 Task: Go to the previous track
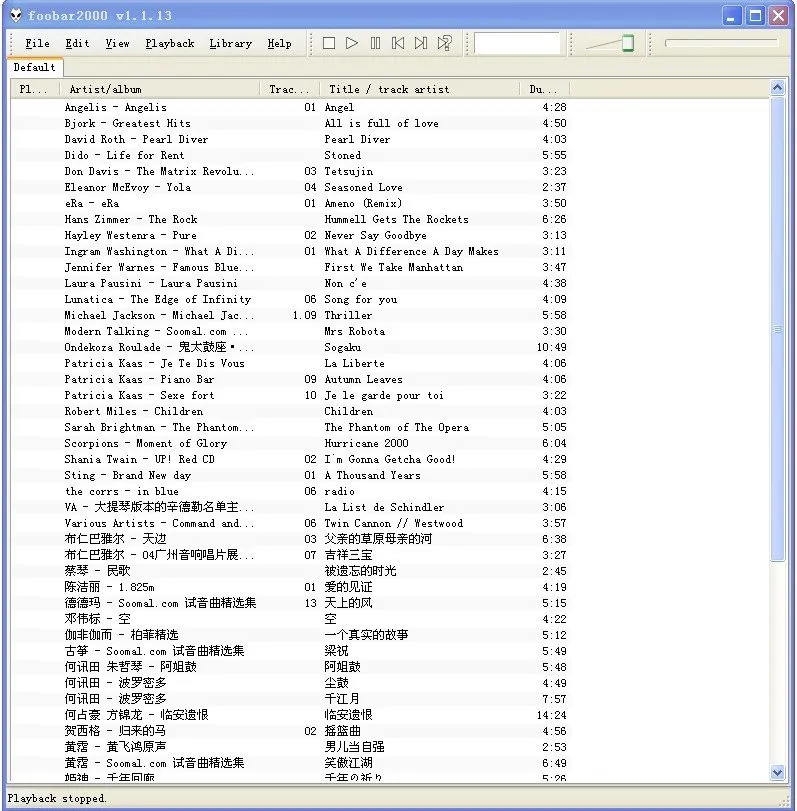[398, 43]
